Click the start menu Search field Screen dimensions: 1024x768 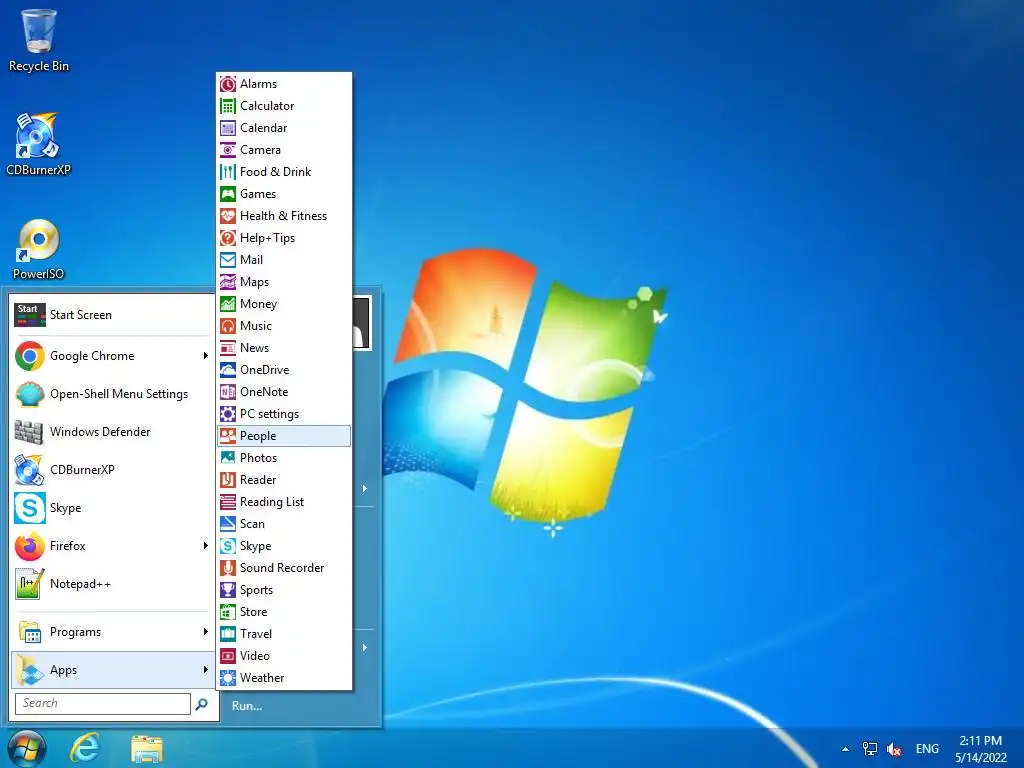pyautogui.click(x=103, y=703)
